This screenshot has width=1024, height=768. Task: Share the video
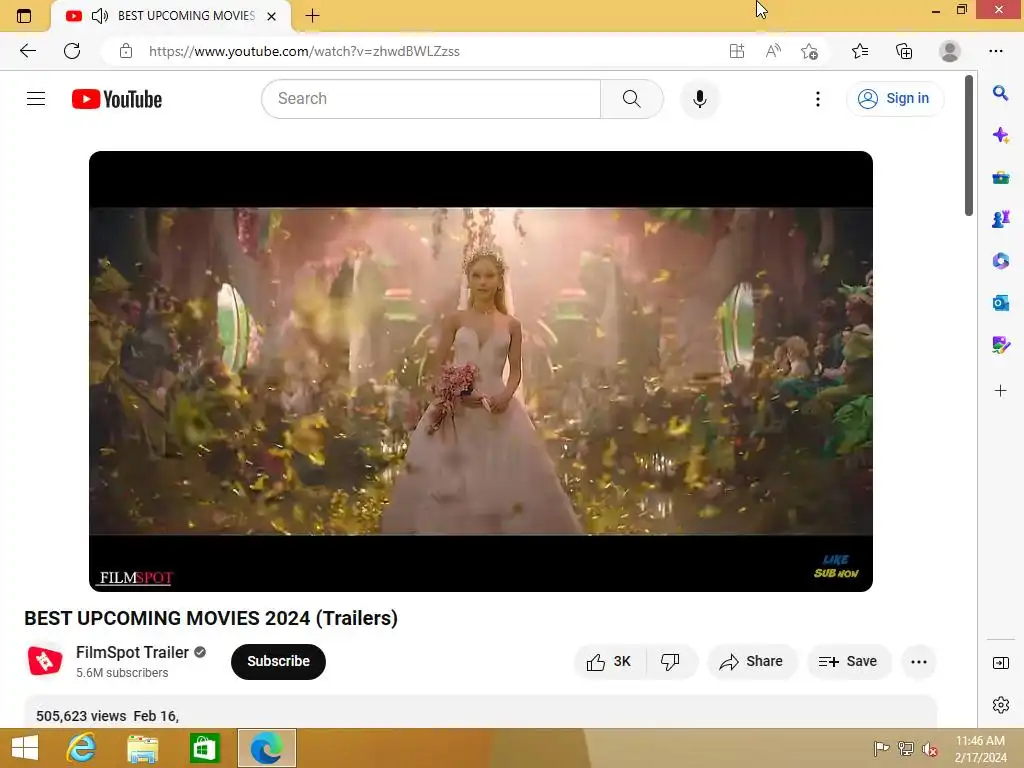coord(752,662)
